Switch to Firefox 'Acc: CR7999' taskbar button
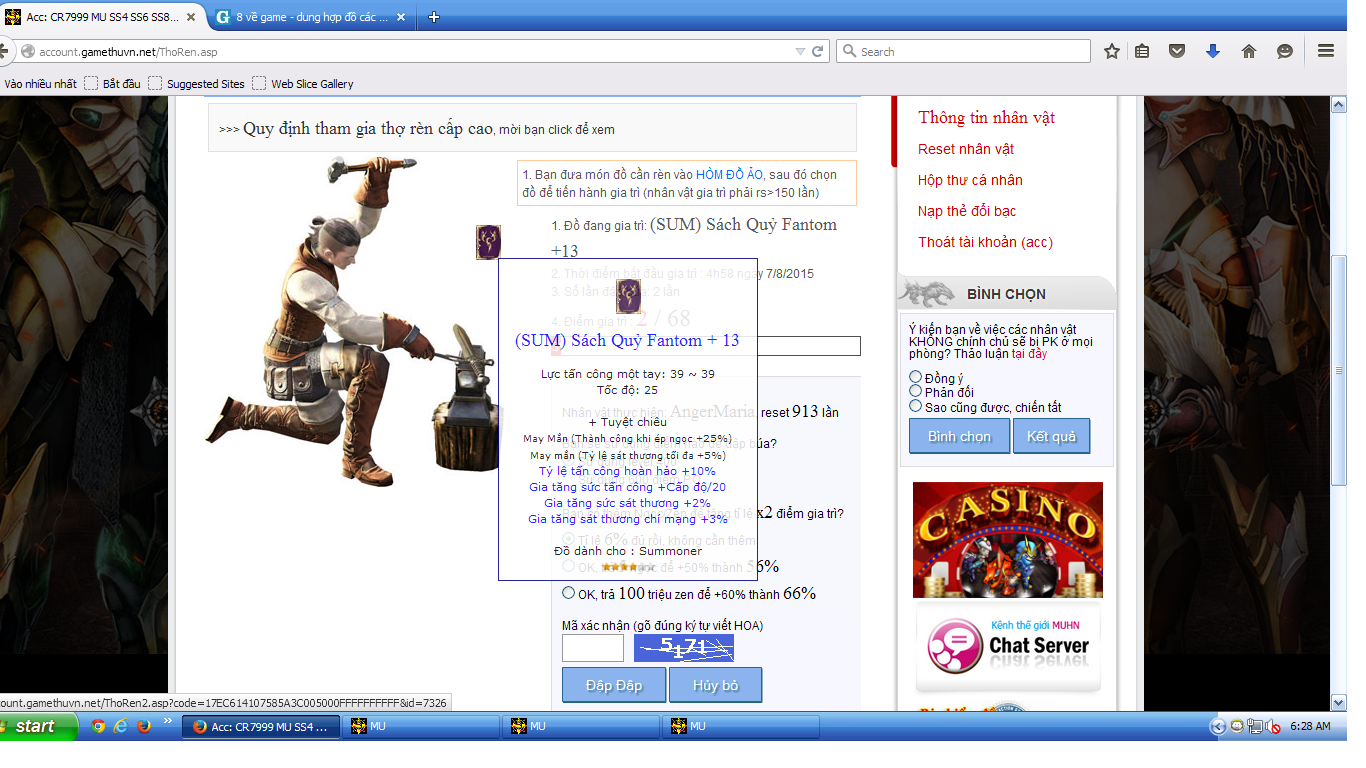The height and width of the screenshot is (768, 1366). pos(261,727)
